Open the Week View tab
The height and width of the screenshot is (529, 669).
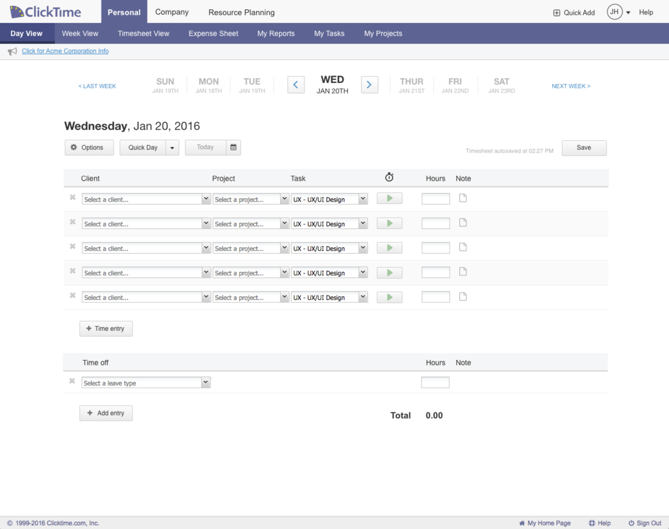[80, 33]
